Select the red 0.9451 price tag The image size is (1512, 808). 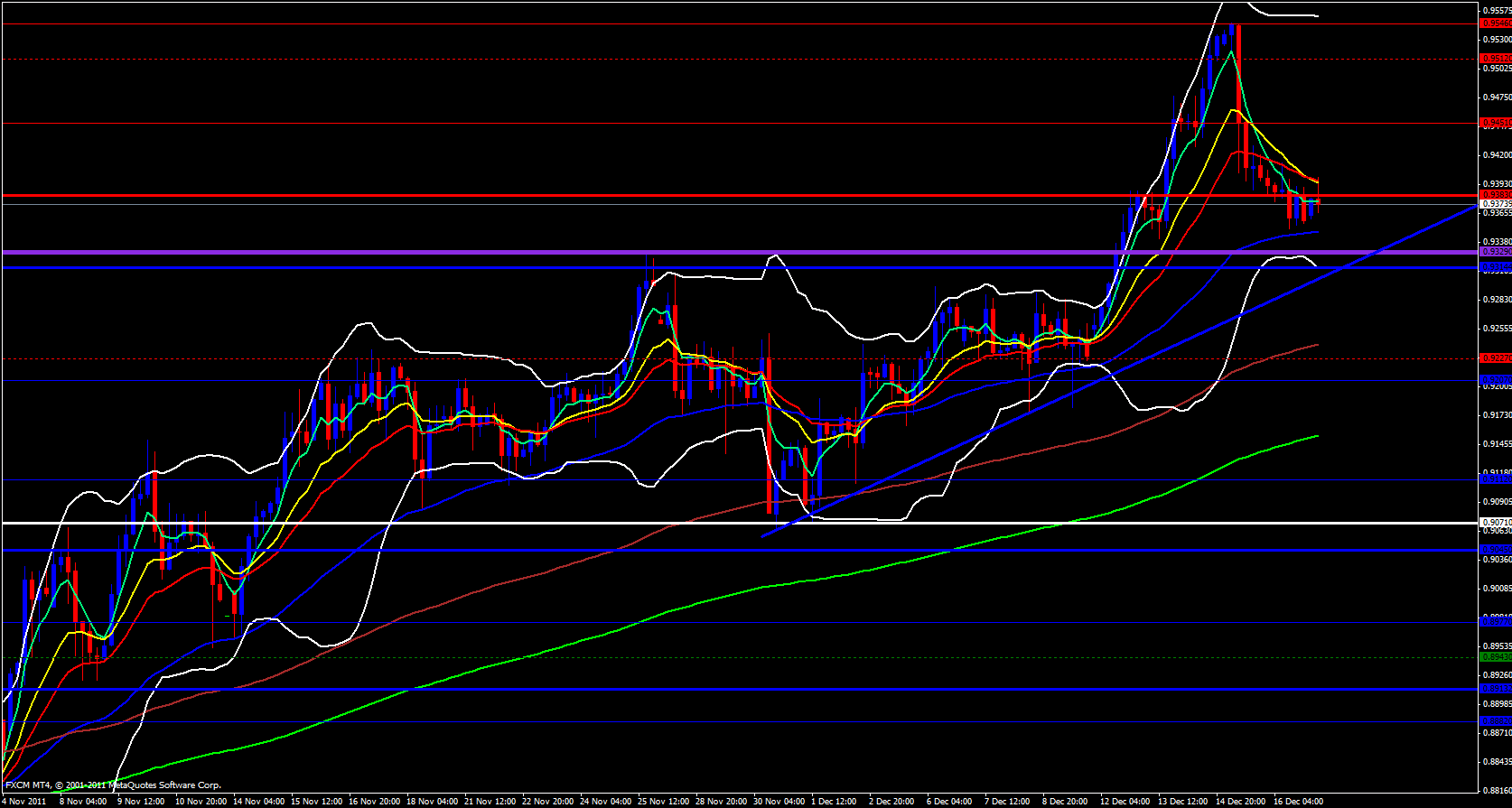pos(1496,123)
